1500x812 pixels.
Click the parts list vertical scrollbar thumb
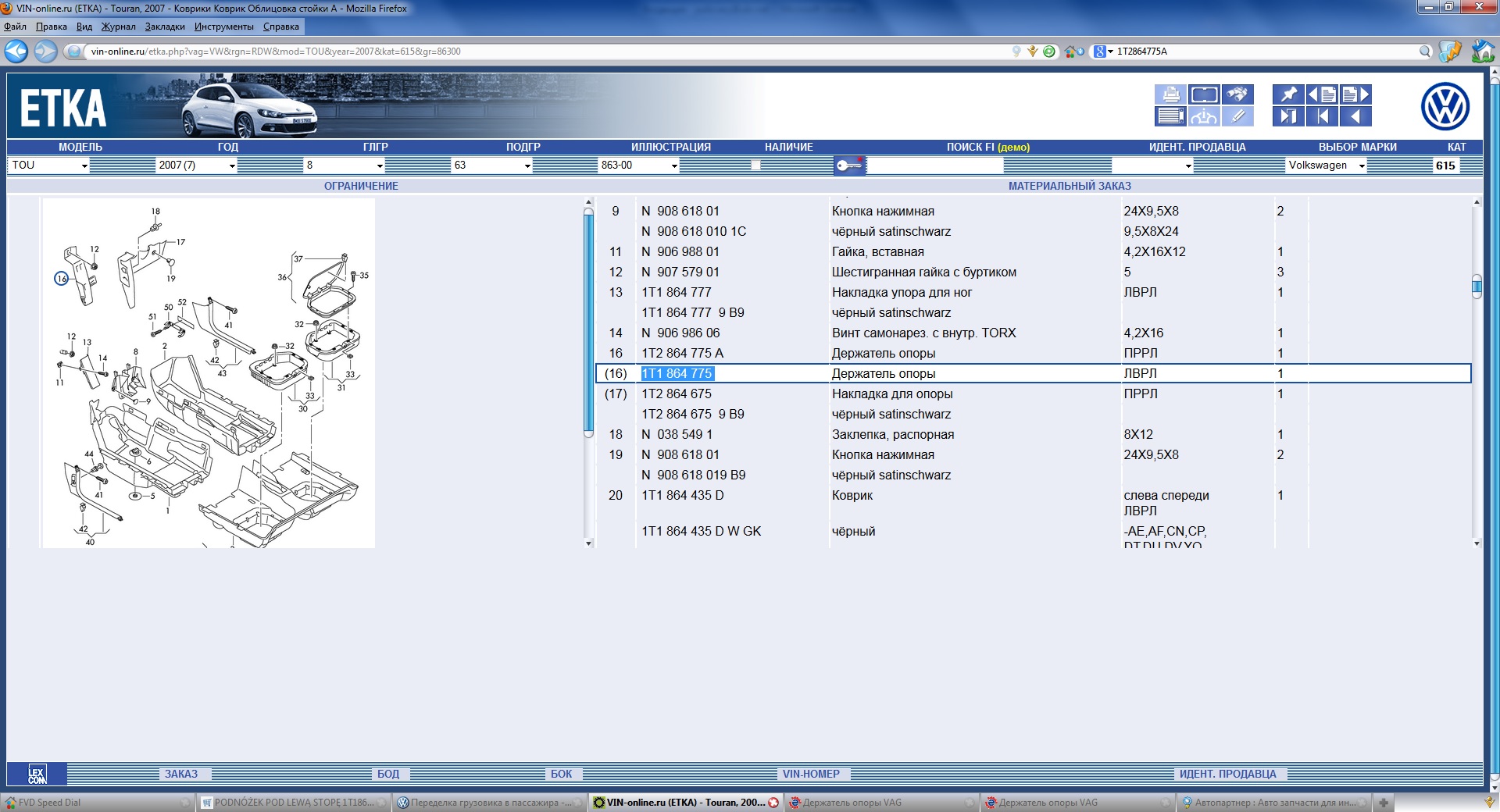1477,287
